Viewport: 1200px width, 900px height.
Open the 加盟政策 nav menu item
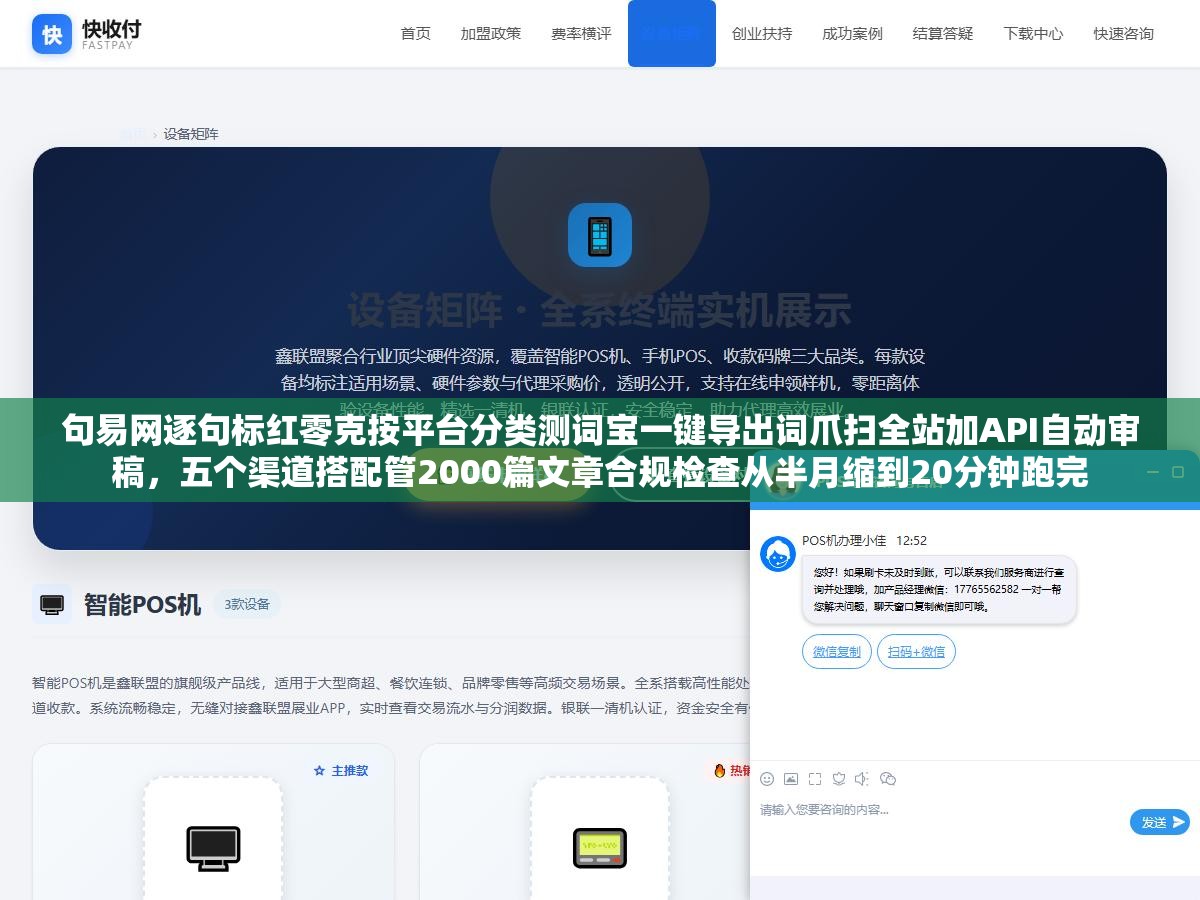pyautogui.click(x=491, y=33)
